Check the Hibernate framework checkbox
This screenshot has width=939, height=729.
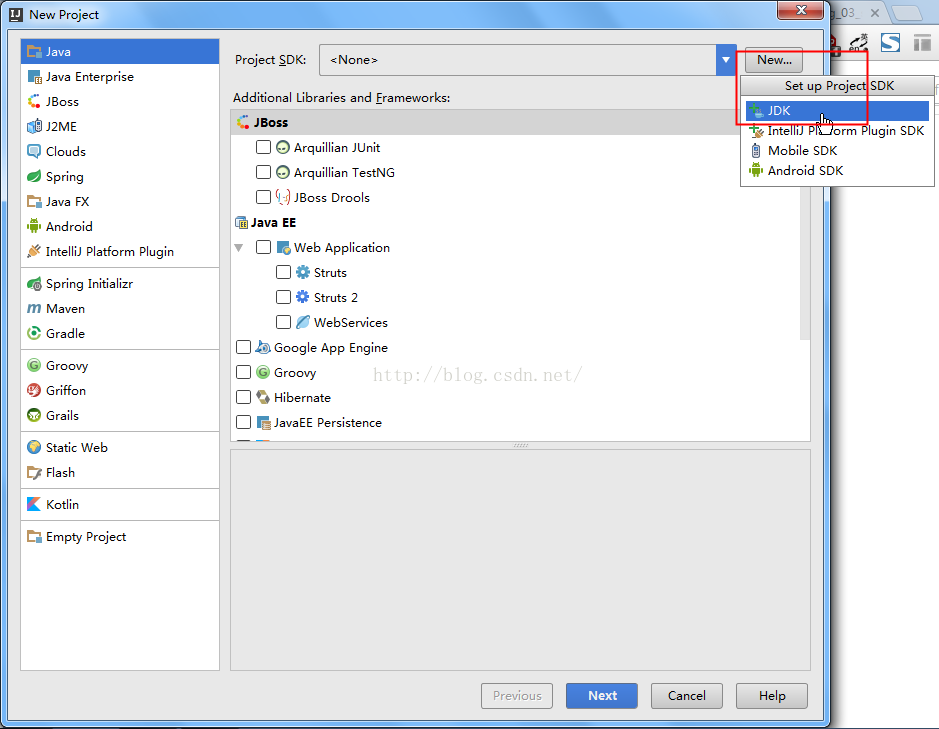(243, 398)
